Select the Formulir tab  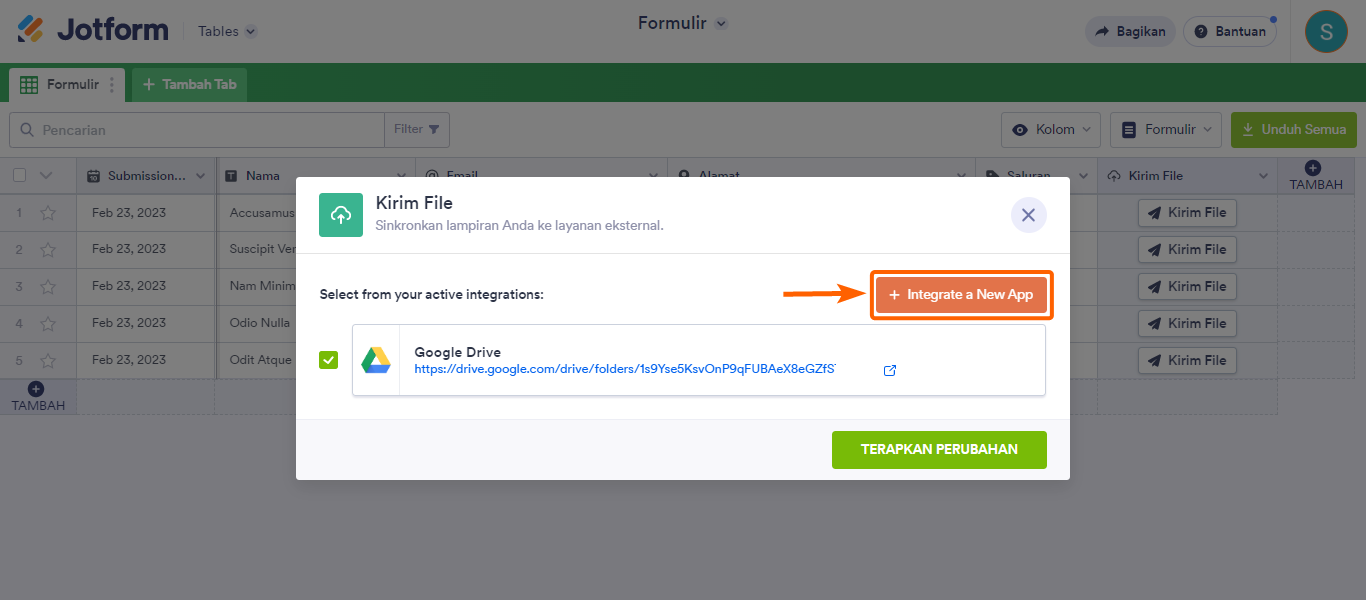tap(62, 85)
